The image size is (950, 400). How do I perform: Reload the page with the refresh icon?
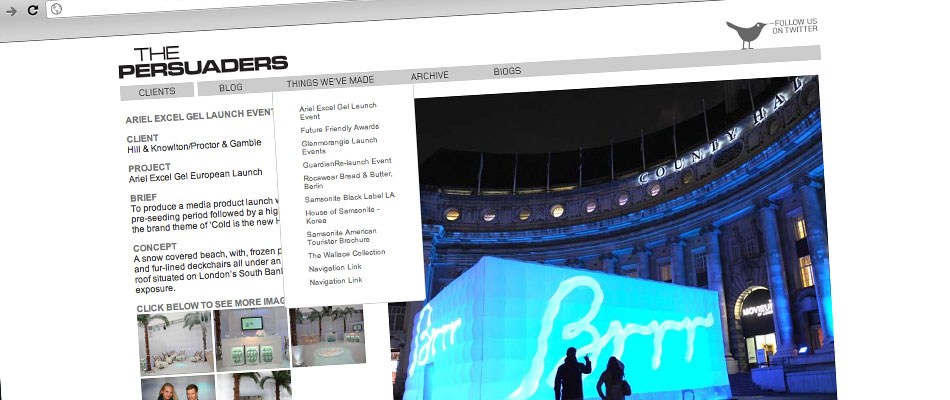(x=33, y=9)
